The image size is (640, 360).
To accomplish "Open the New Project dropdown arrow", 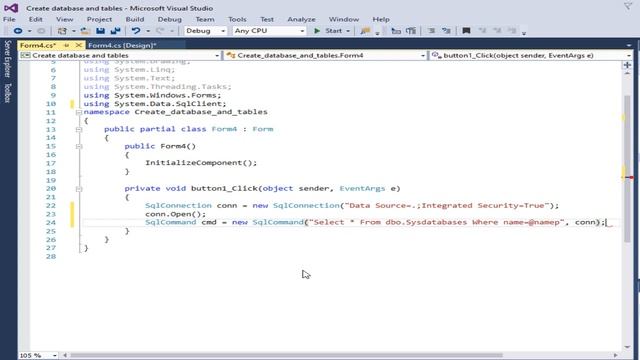I will (73, 31).
